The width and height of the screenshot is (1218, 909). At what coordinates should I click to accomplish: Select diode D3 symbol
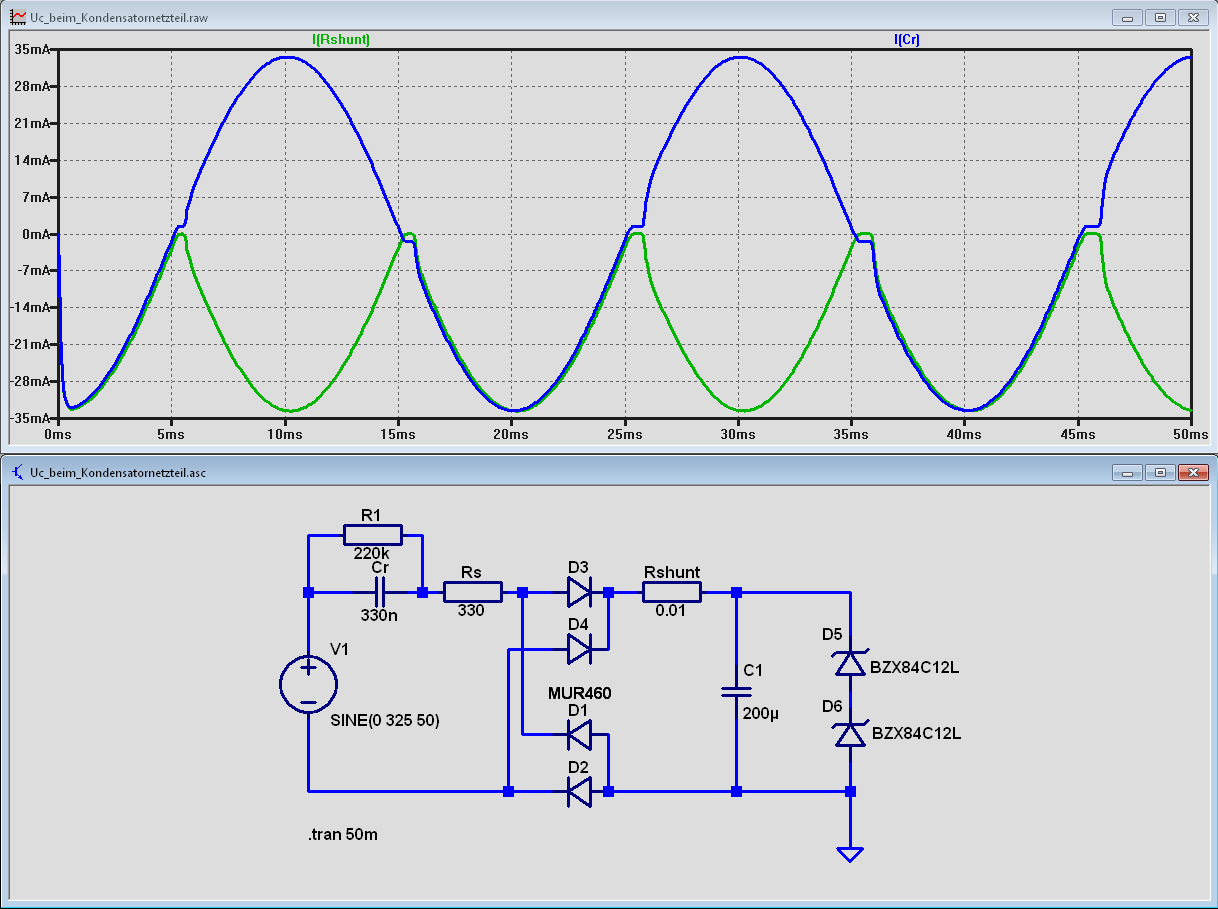point(580,592)
